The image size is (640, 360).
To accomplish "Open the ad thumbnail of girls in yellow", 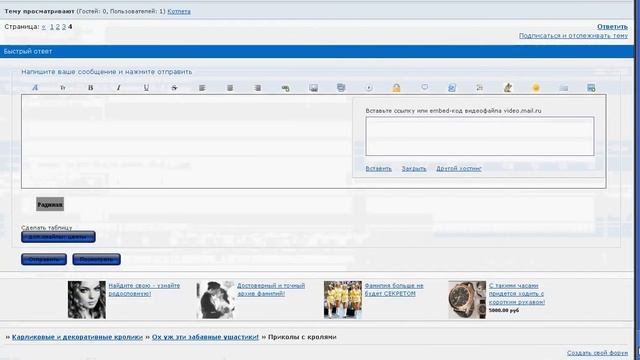I will (343, 300).
